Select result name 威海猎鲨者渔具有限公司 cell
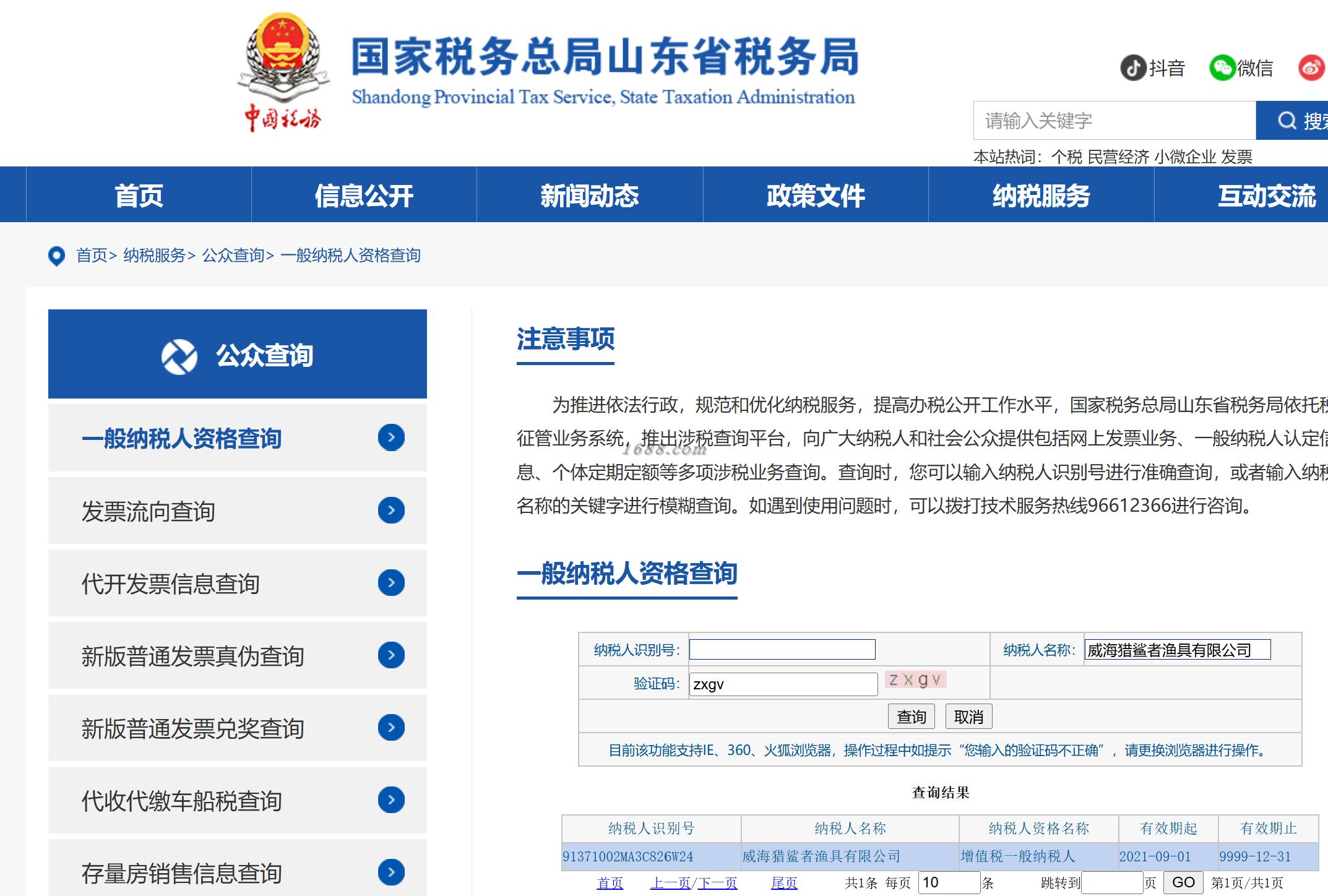Viewport: 1328px width, 896px height. coord(850,856)
